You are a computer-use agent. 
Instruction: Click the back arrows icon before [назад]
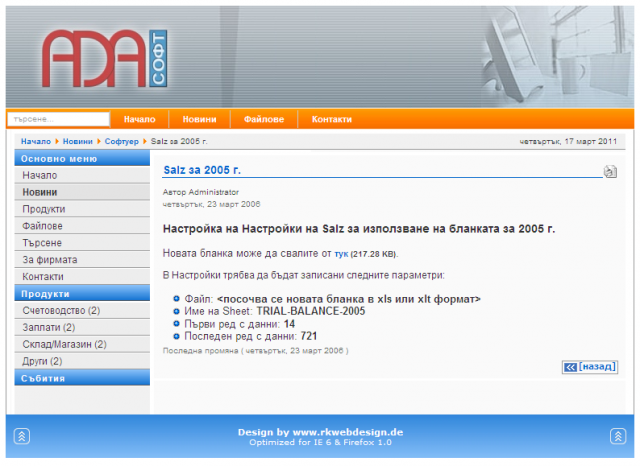570,367
